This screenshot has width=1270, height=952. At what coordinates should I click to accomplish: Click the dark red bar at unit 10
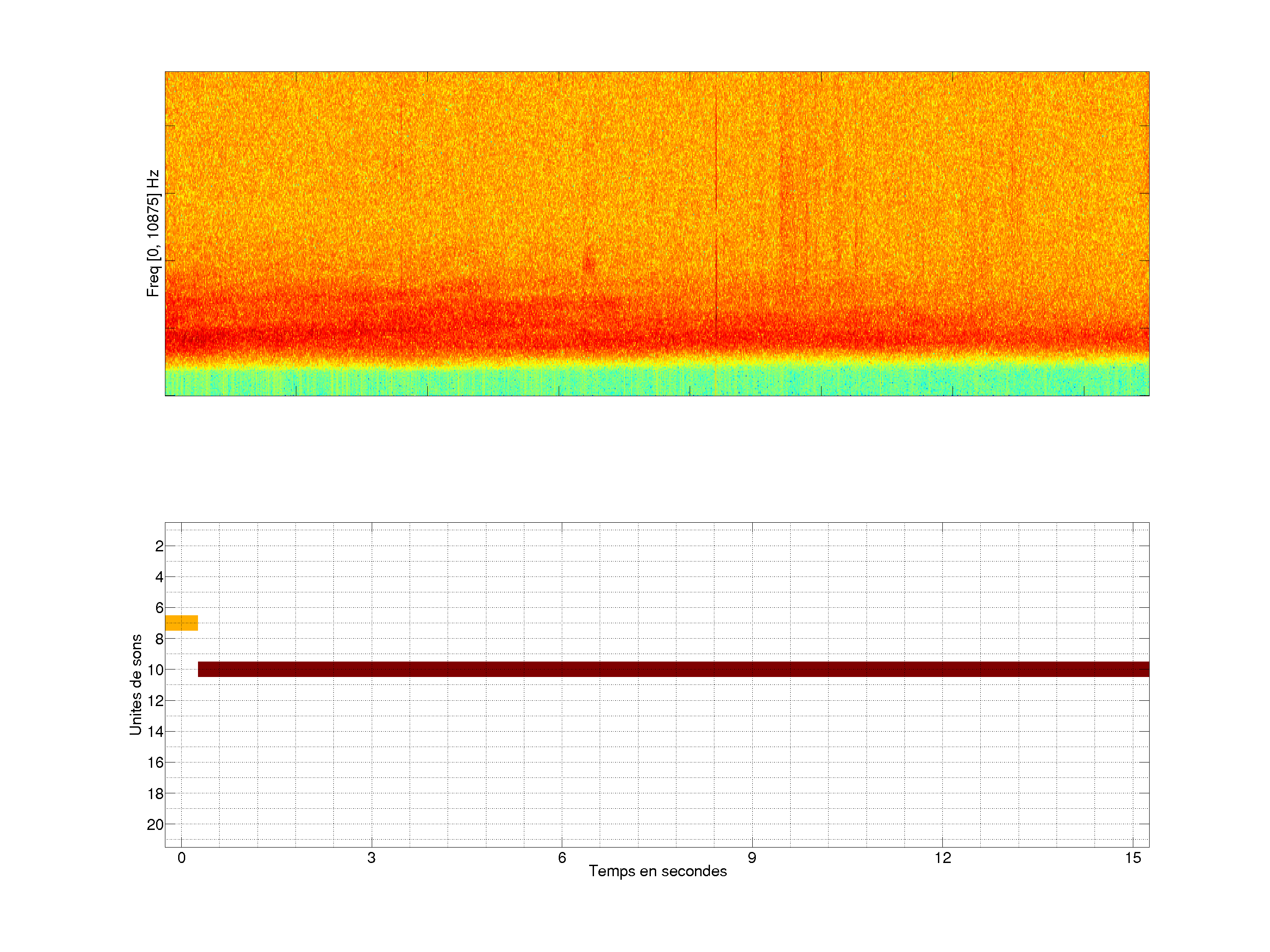(x=673, y=669)
